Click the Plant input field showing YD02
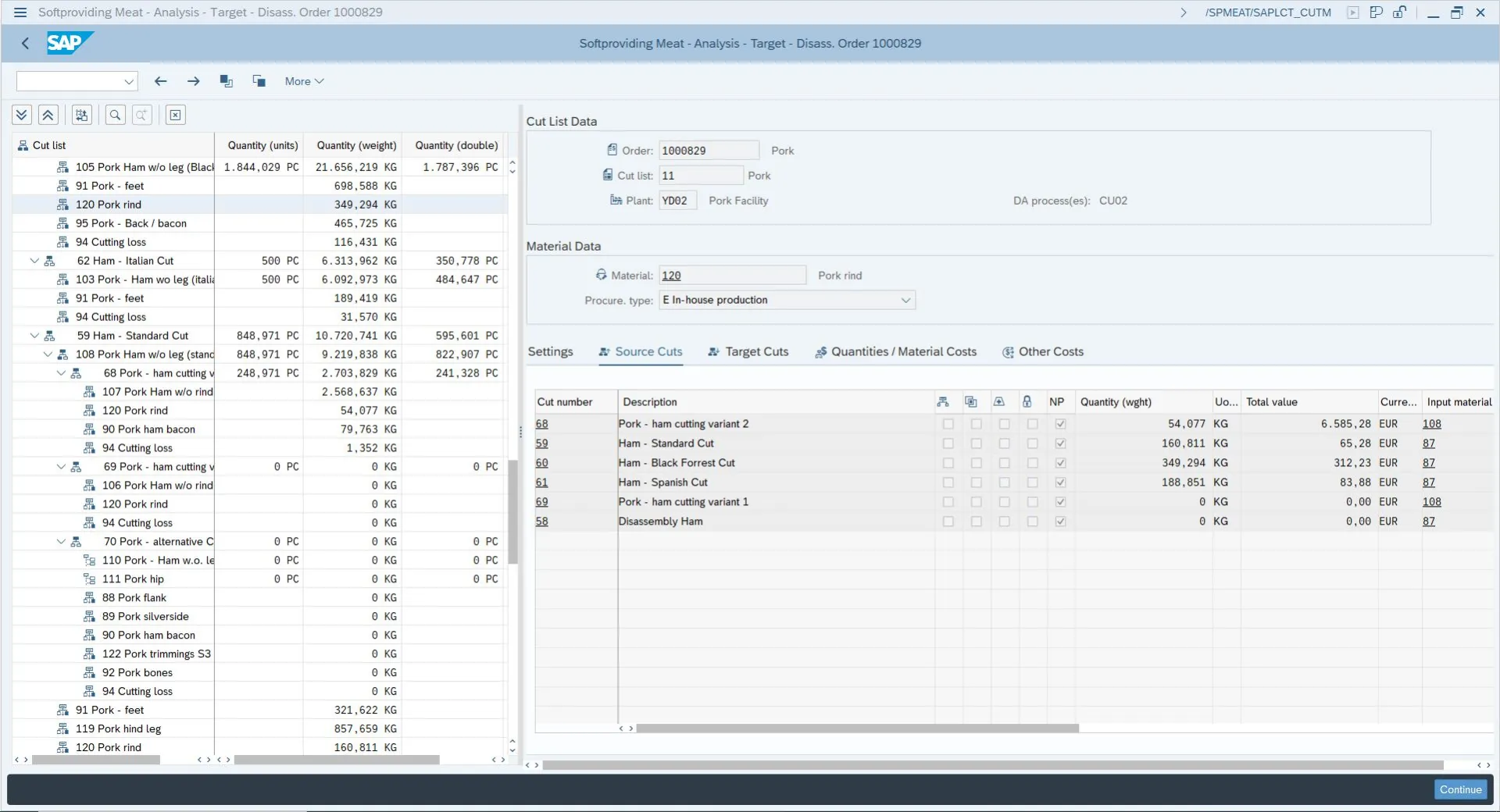The width and height of the screenshot is (1500, 812). 677,201
